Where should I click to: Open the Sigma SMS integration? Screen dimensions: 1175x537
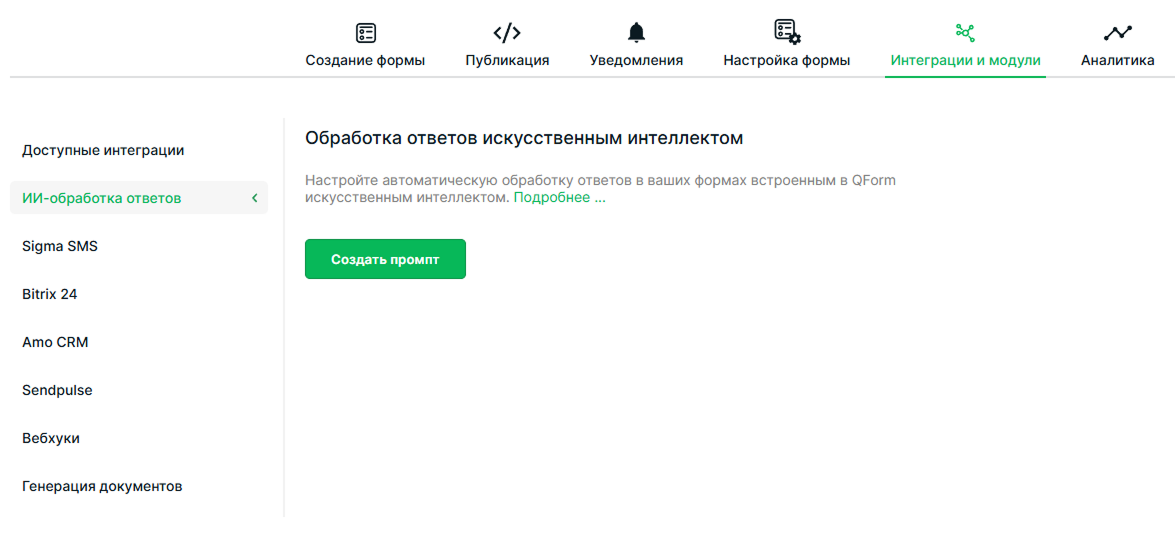pos(60,246)
